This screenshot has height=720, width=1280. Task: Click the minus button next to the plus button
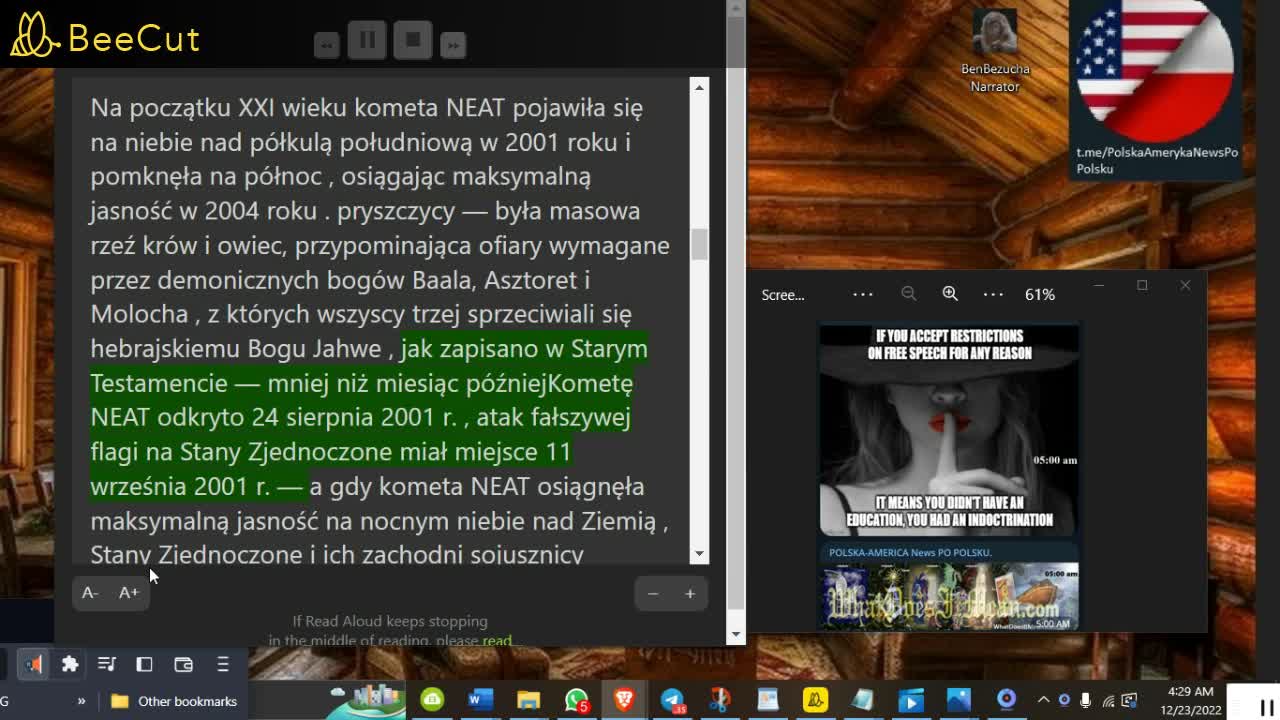(653, 594)
